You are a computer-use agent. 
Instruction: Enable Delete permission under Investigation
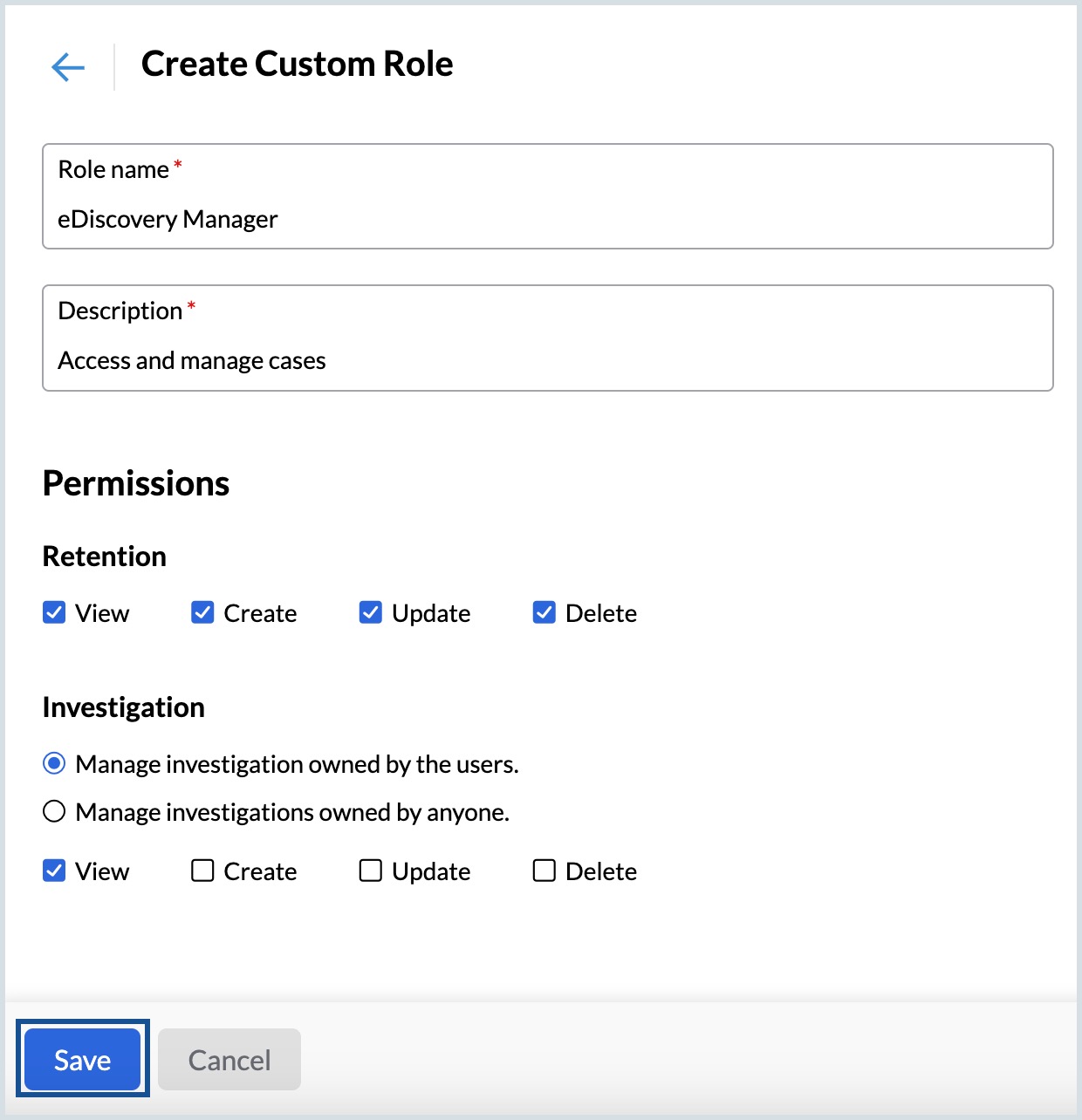pyautogui.click(x=543, y=870)
